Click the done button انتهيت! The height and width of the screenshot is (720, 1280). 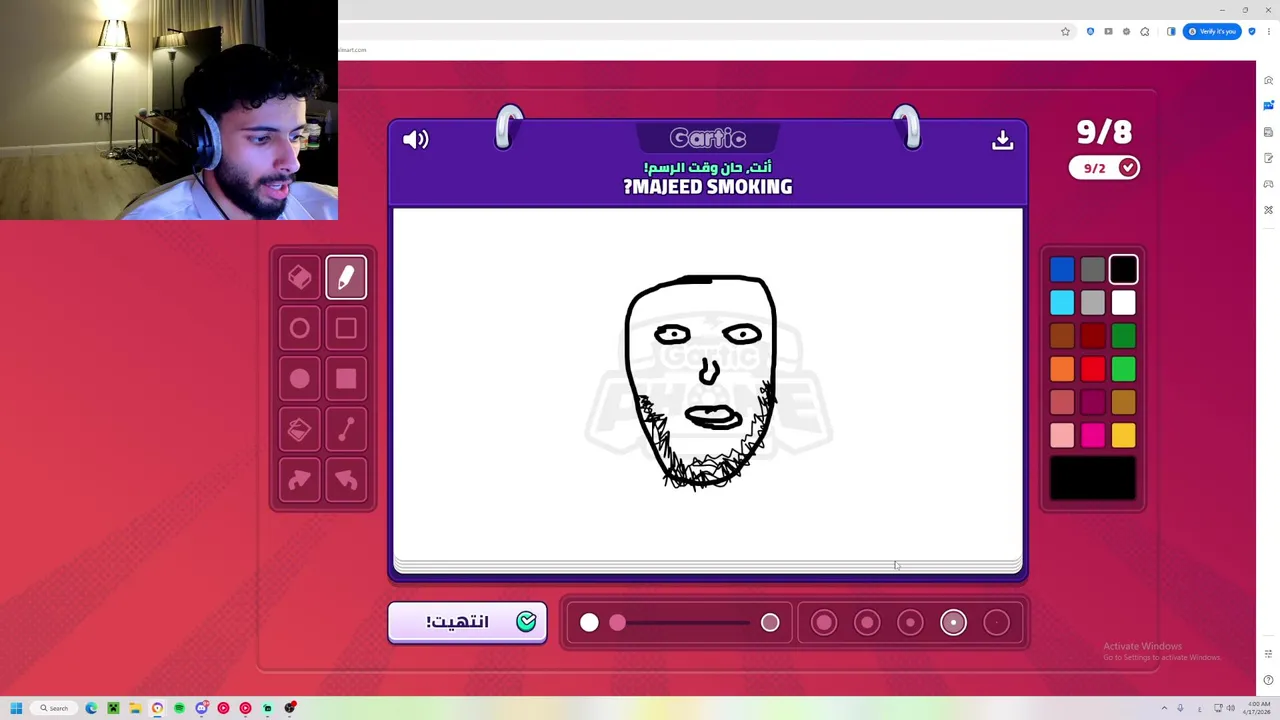tap(467, 622)
